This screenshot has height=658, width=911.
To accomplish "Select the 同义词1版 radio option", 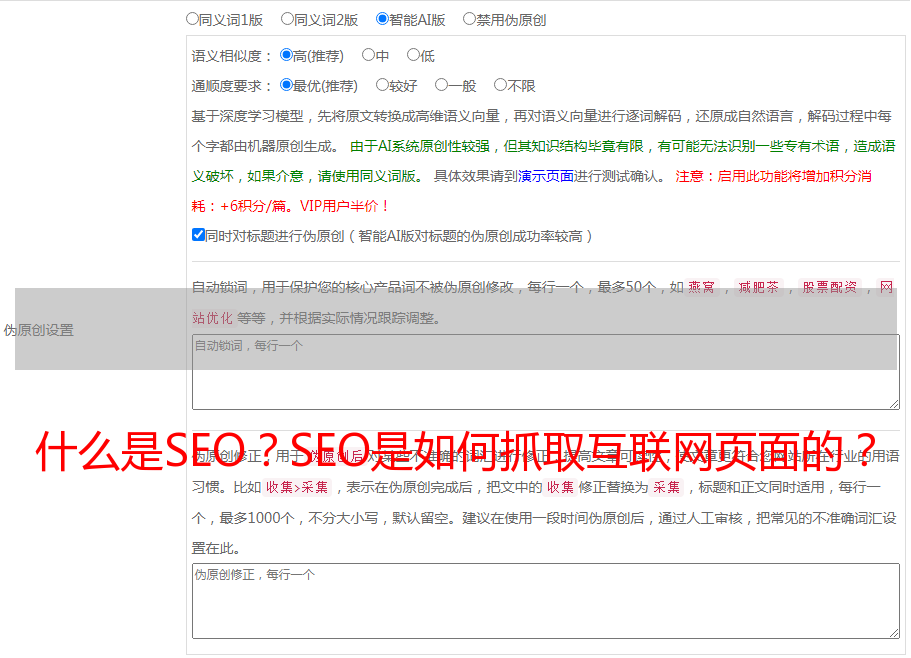I will (193, 19).
